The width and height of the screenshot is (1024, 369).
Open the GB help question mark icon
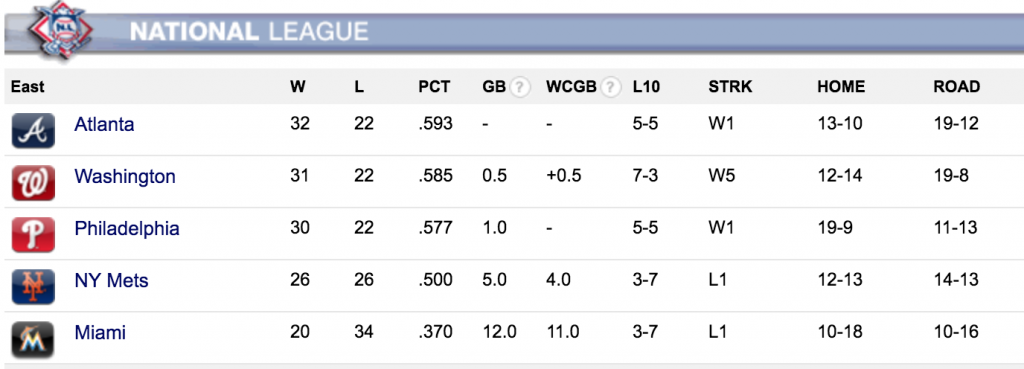tap(520, 87)
